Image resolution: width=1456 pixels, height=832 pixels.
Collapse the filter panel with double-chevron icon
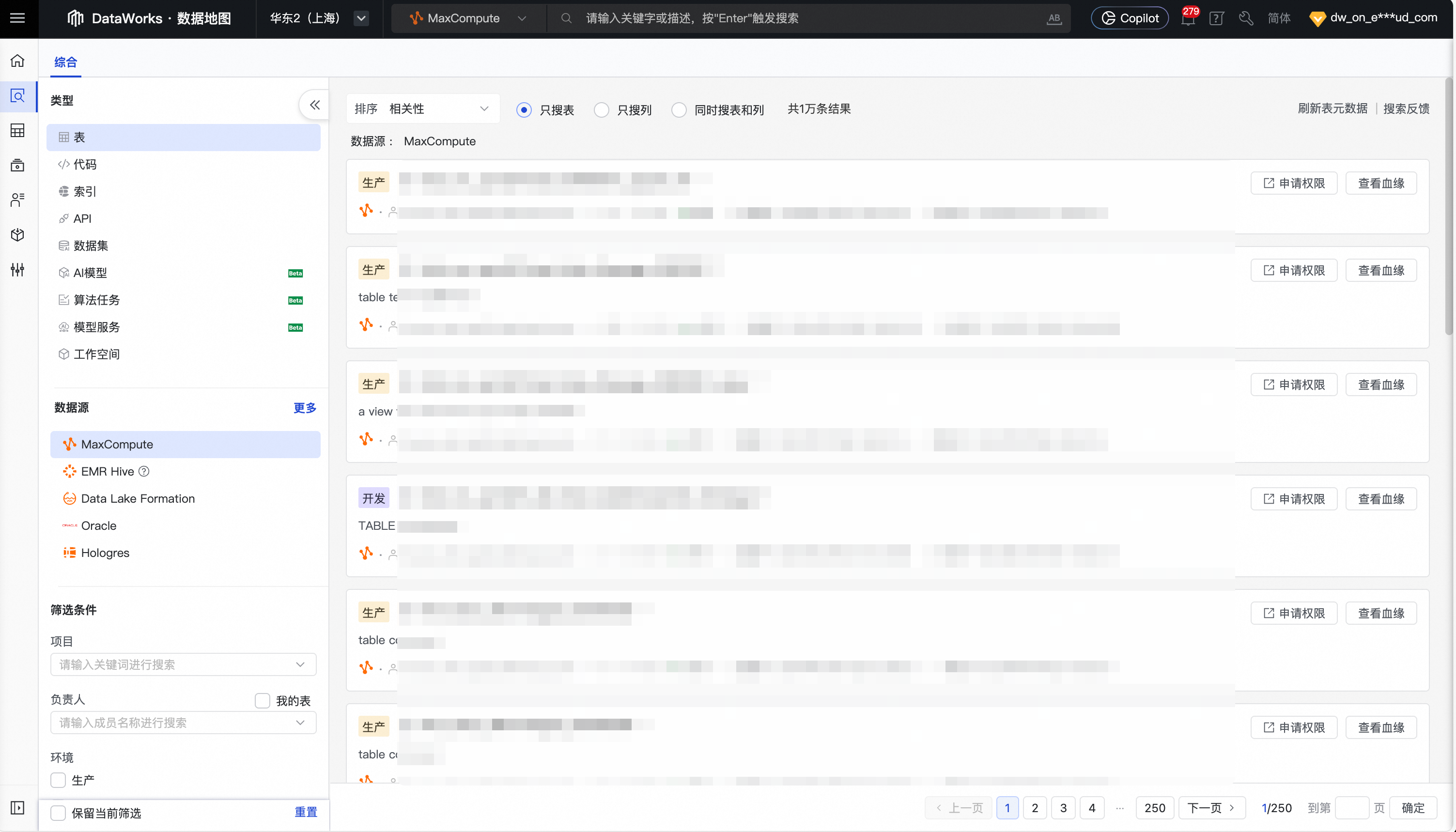(x=315, y=105)
